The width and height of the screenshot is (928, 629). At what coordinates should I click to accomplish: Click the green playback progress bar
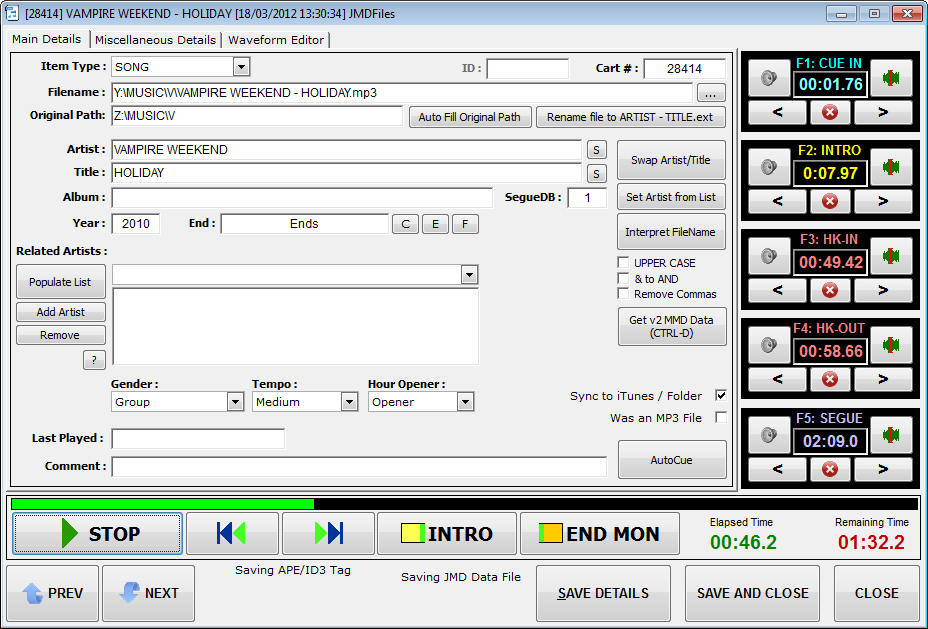tap(162, 504)
